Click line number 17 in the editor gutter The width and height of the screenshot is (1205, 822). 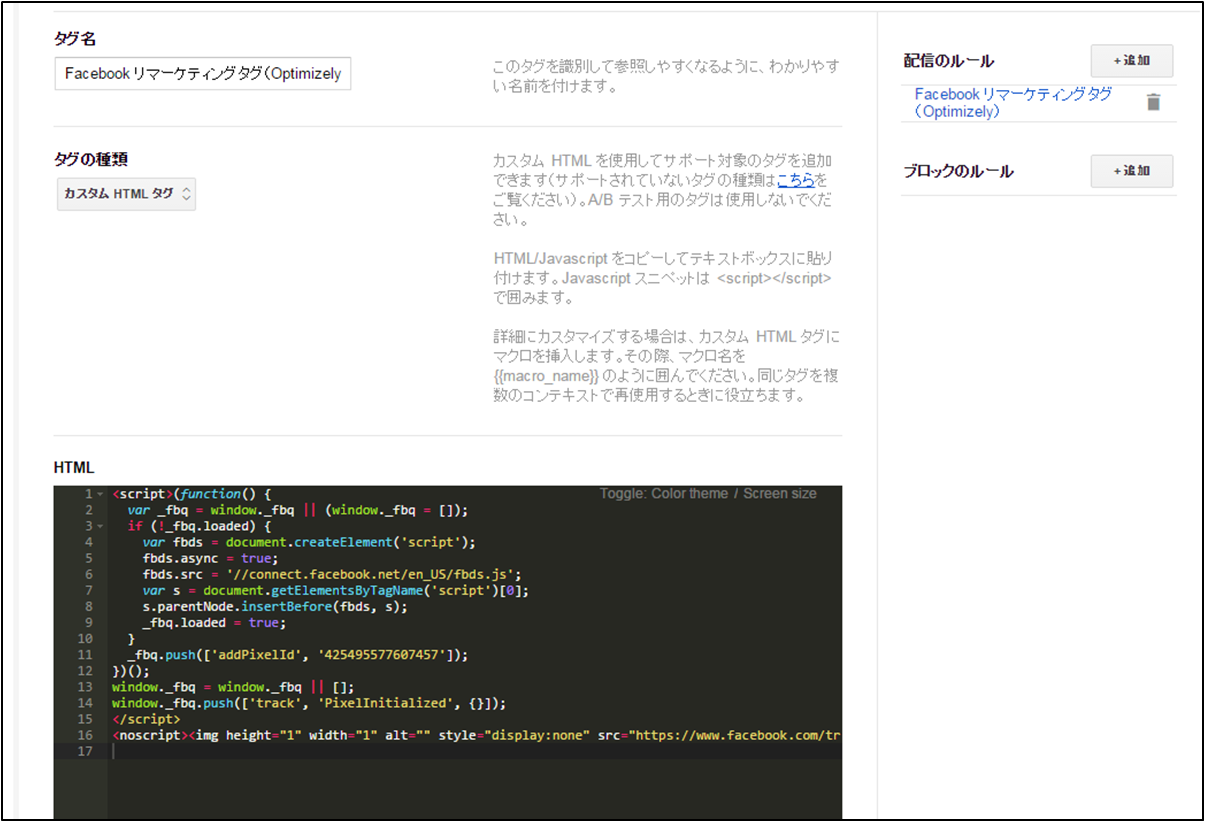pyautogui.click(x=86, y=751)
